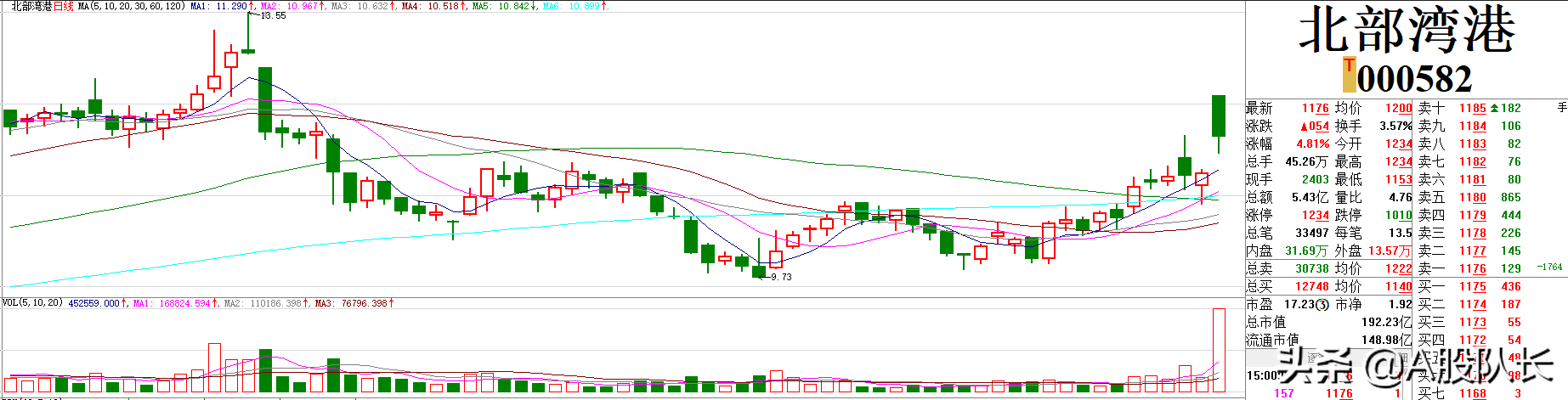1568x400 pixels.
Task: Click the -1764 order difference value
Action: (x=1550, y=267)
